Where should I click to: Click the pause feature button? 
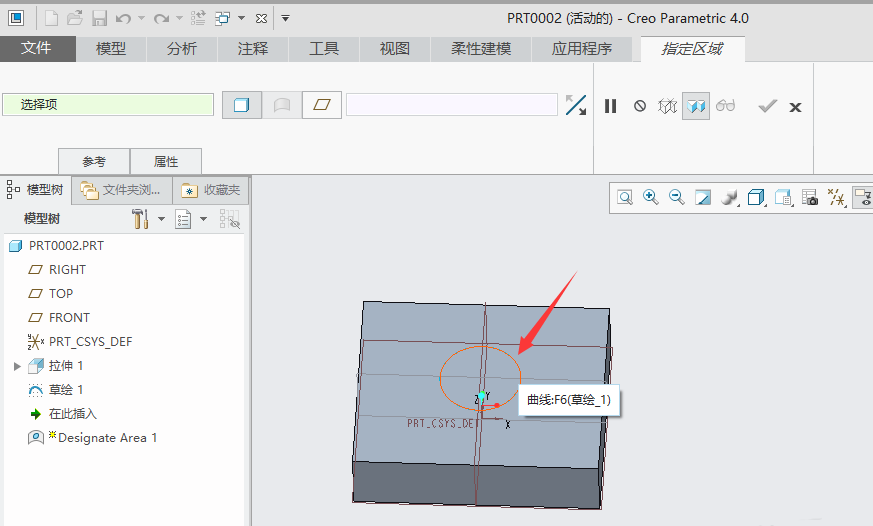(610, 106)
